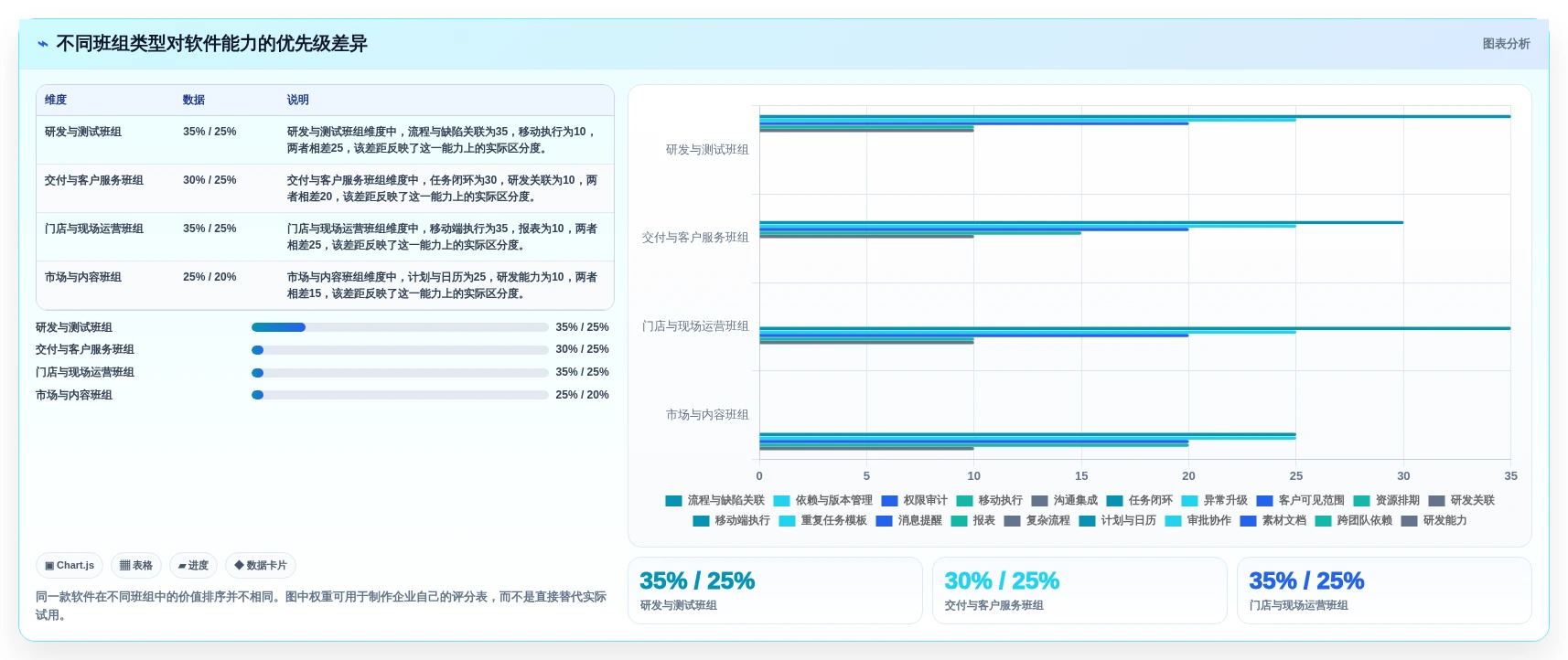Hide 复杂流程 series in legend
Screen dimensions: 1568x660
tap(1037, 521)
